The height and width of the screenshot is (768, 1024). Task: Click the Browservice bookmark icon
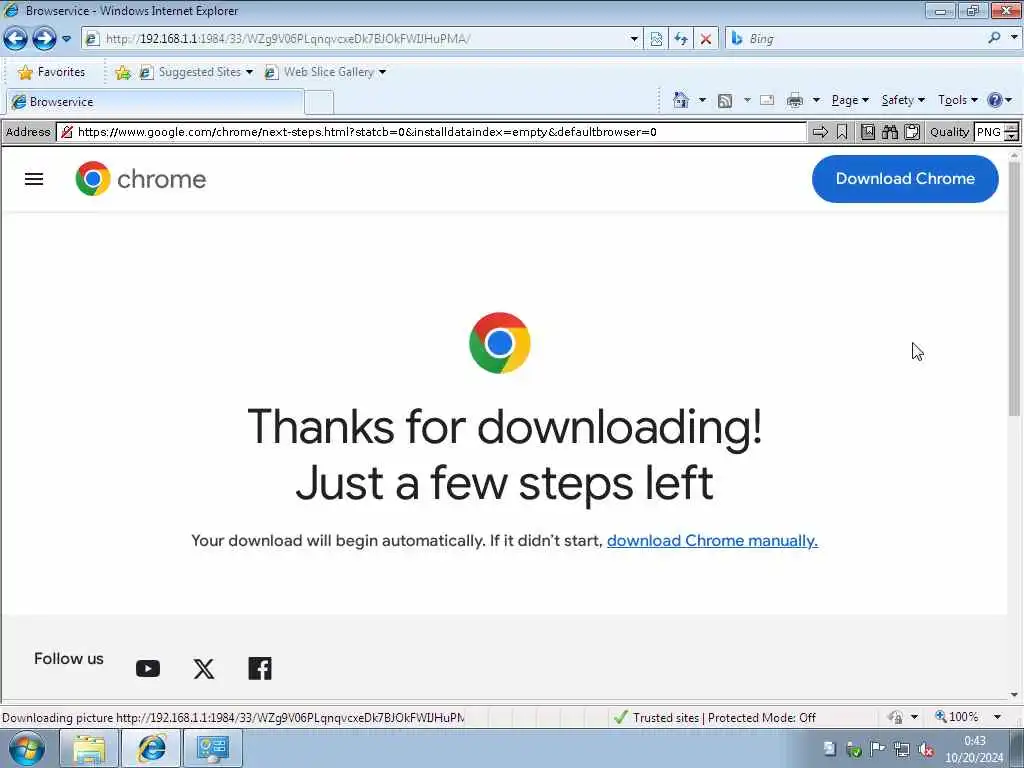(x=842, y=132)
